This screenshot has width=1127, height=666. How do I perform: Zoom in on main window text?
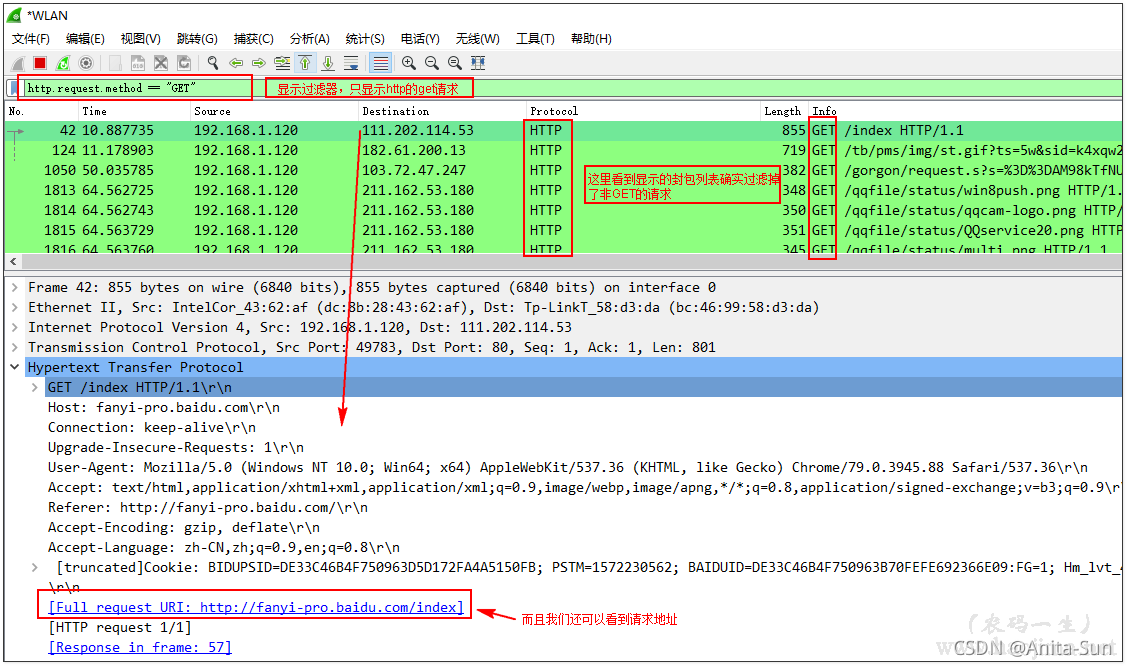coord(408,63)
